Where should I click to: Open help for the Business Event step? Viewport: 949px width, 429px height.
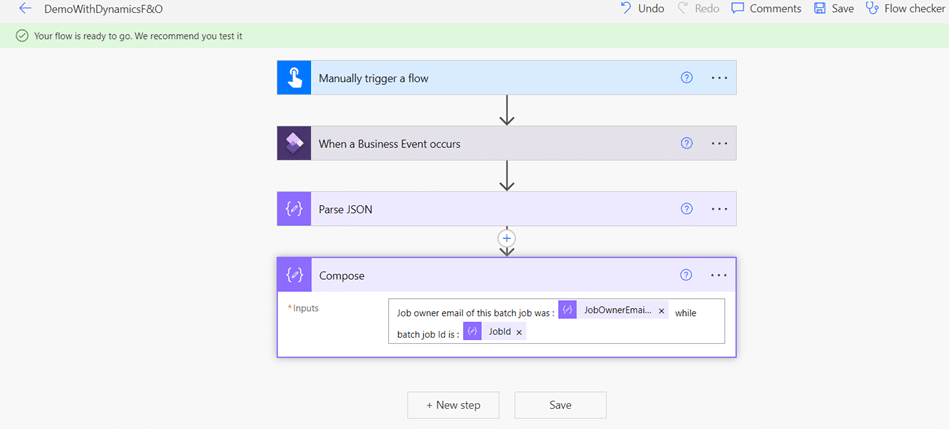click(686, 143)
